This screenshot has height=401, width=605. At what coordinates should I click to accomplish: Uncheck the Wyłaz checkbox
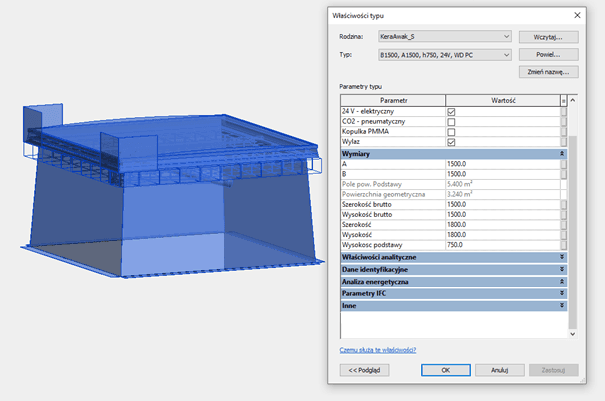(x=451, y=143)
